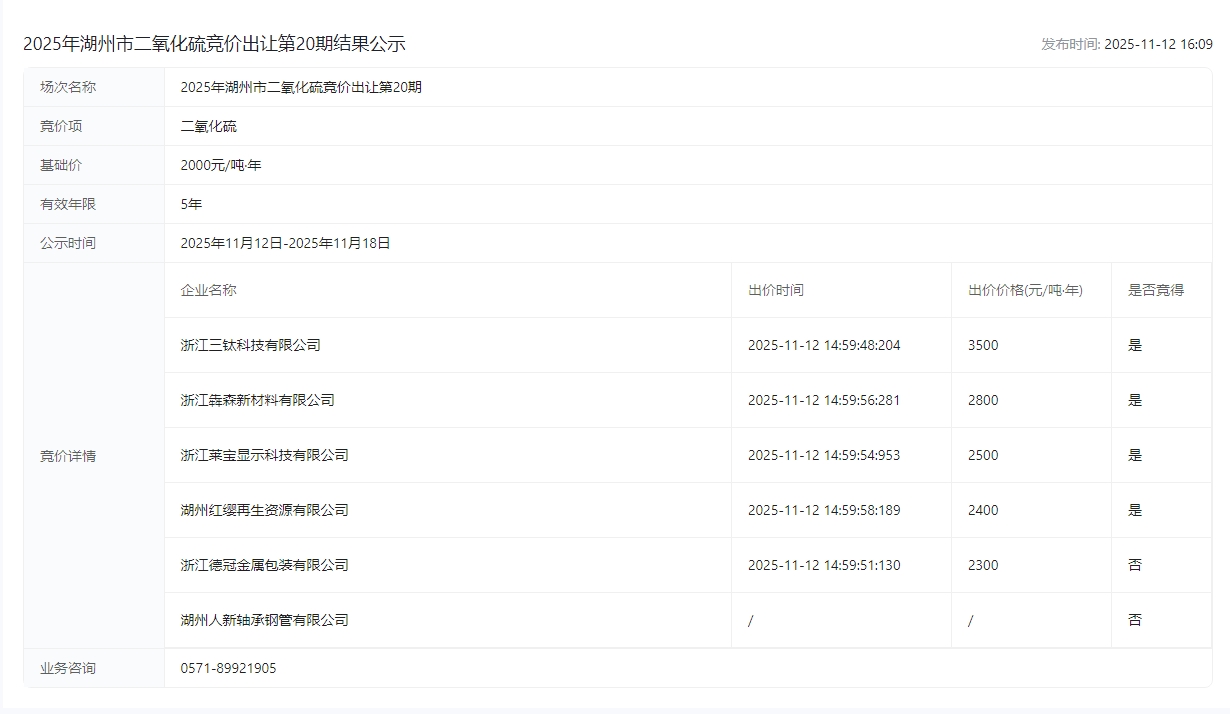Select company 浙江德冠金属包装有限公司
This screenshot has height=714, width=1230.
264,565
